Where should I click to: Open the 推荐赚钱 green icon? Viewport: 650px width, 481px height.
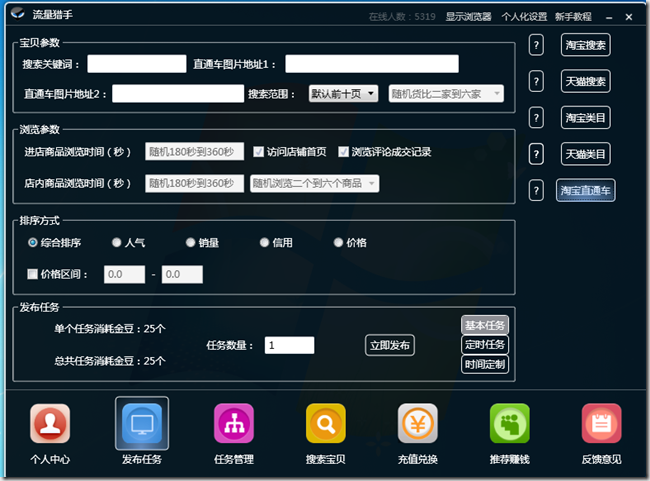tap(509, 423)
